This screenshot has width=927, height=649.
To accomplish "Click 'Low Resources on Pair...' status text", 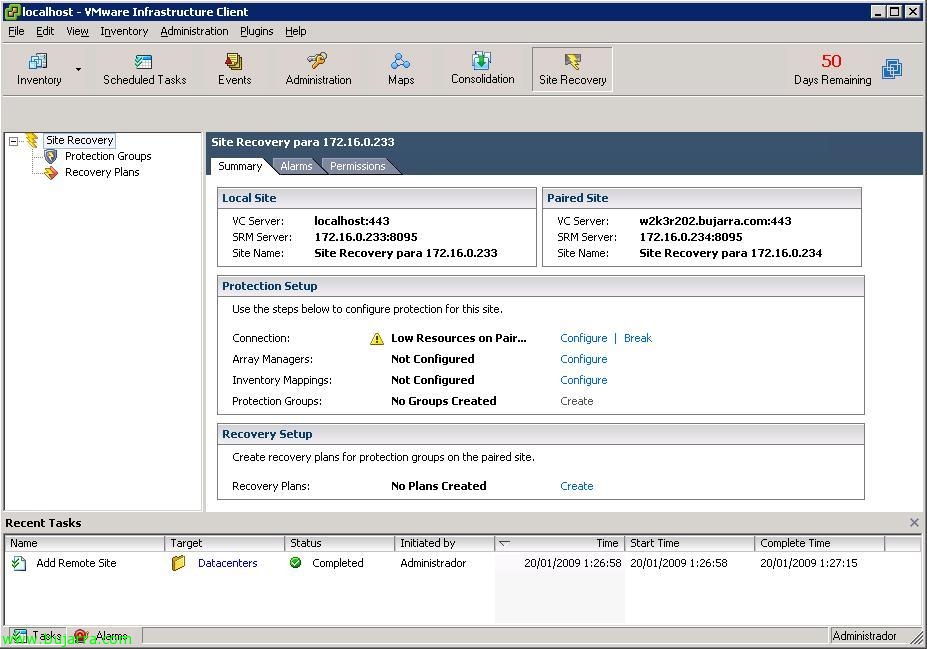I will tap(458, 338).
